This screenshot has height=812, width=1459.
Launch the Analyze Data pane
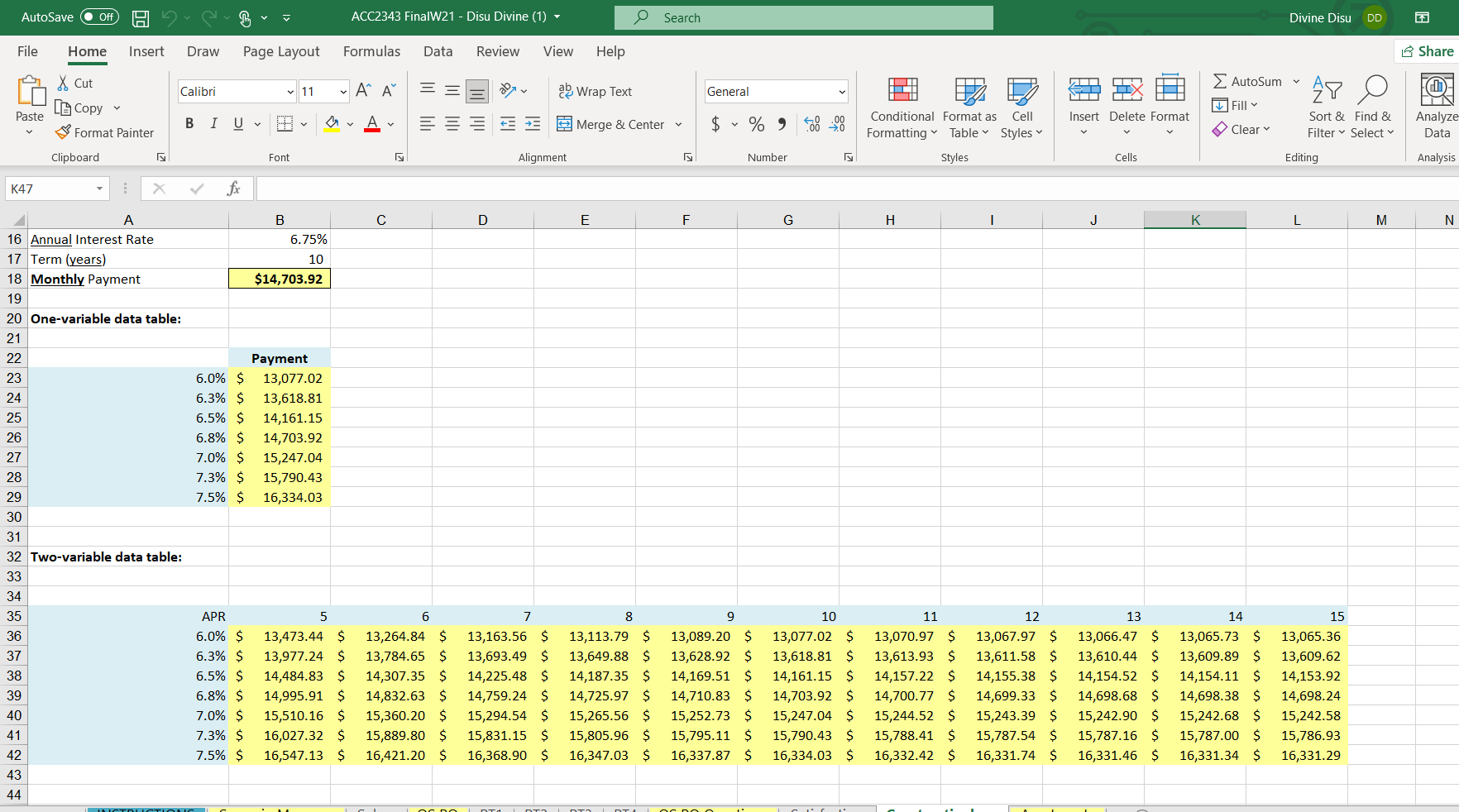1436,107
